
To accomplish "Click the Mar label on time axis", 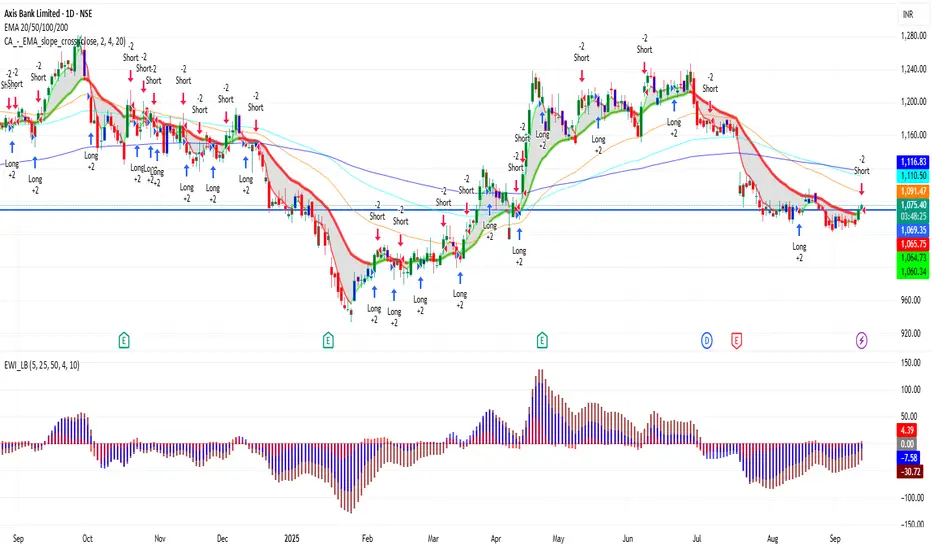I will [433, 539].
